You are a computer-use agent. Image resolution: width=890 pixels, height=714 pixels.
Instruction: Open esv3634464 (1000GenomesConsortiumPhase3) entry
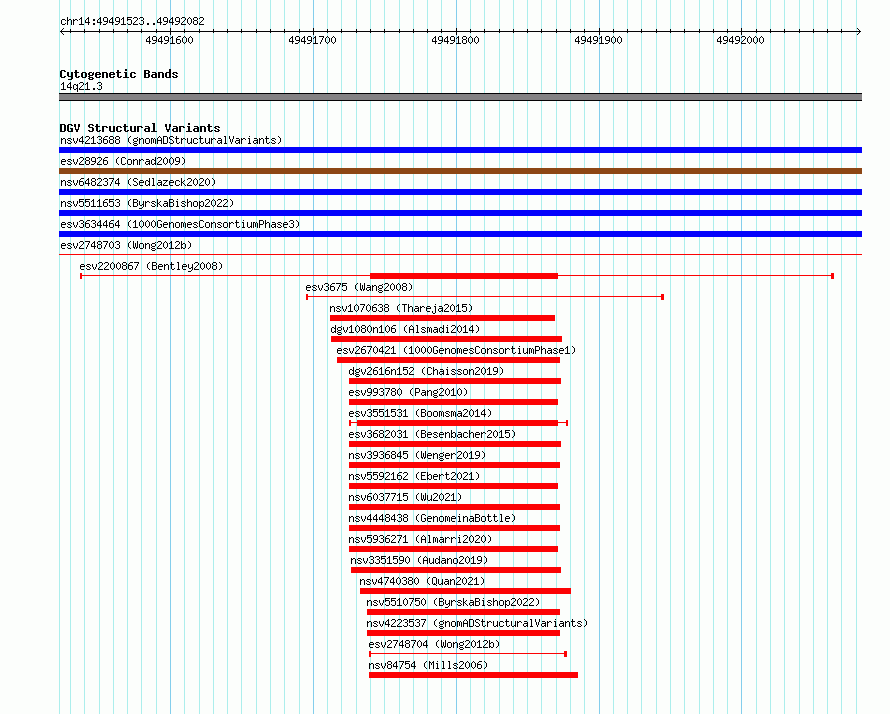click(180, 224)
